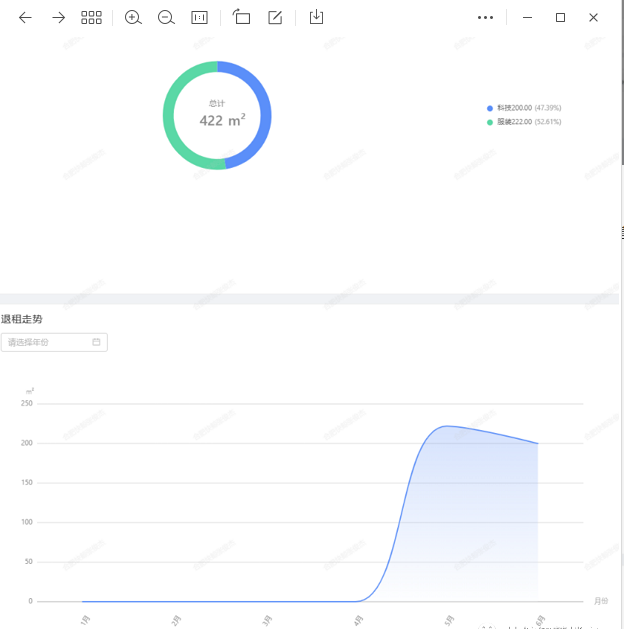Click the 422 m² total in donut center

coord(222,120)
